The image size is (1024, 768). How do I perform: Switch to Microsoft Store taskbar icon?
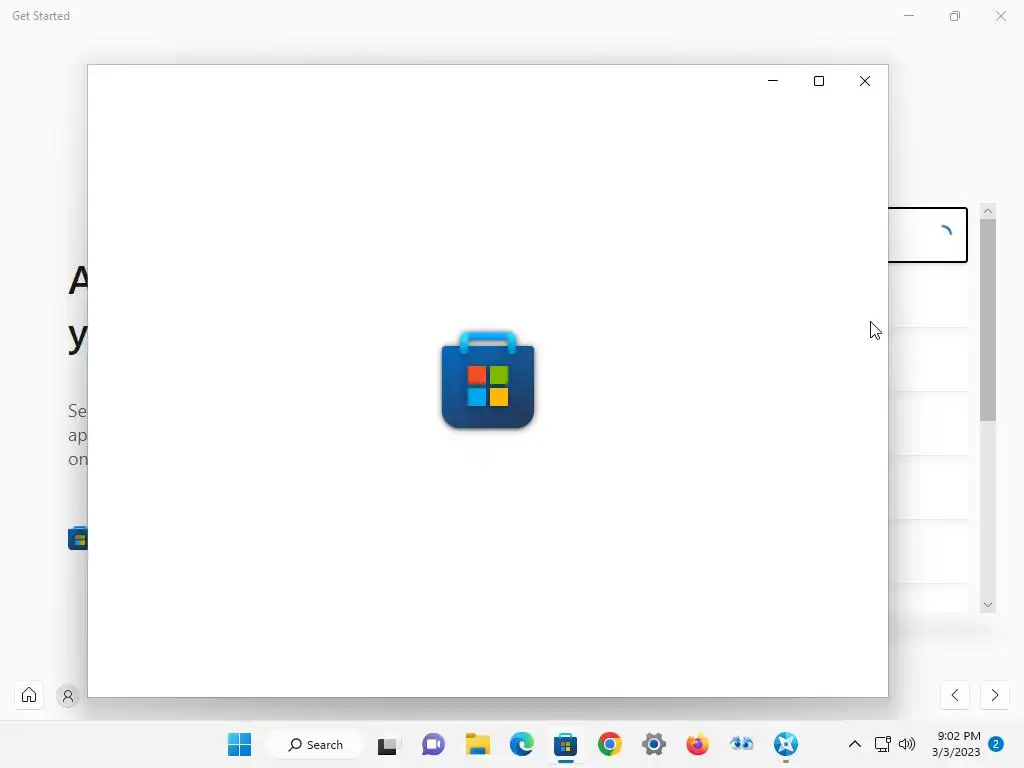pyautogui.click(x=566, y=744)
